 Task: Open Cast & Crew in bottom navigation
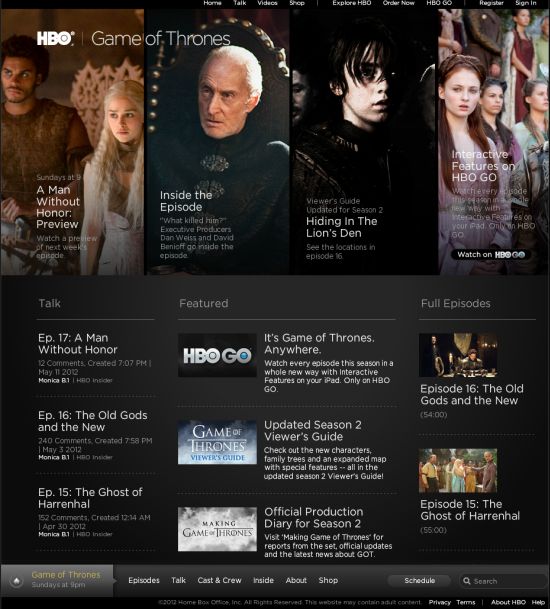click(x=219, y=580)
